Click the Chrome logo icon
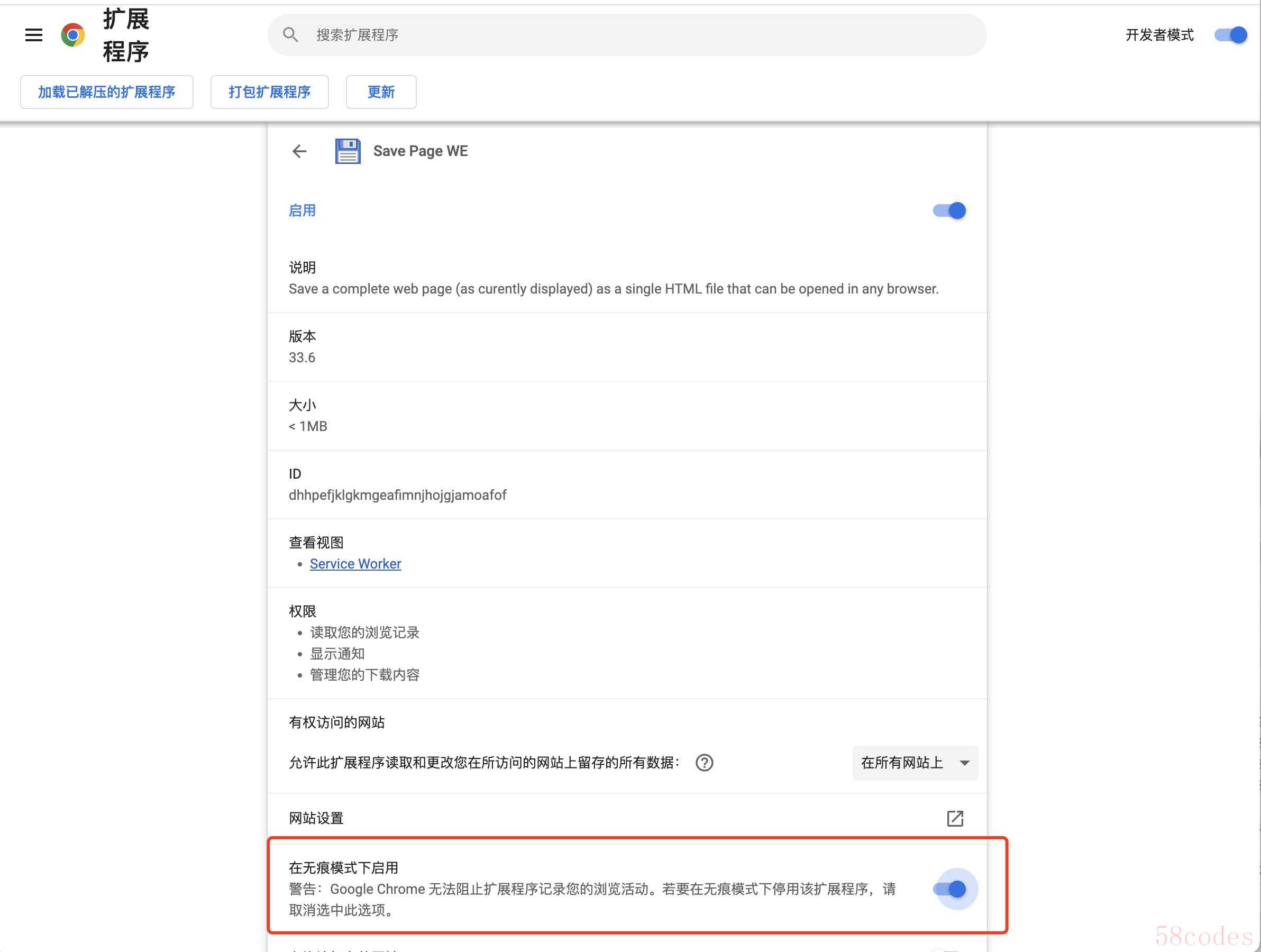The width and height of the screenshot is (1261, 952). pyautogui.click(x=73, y=35)
